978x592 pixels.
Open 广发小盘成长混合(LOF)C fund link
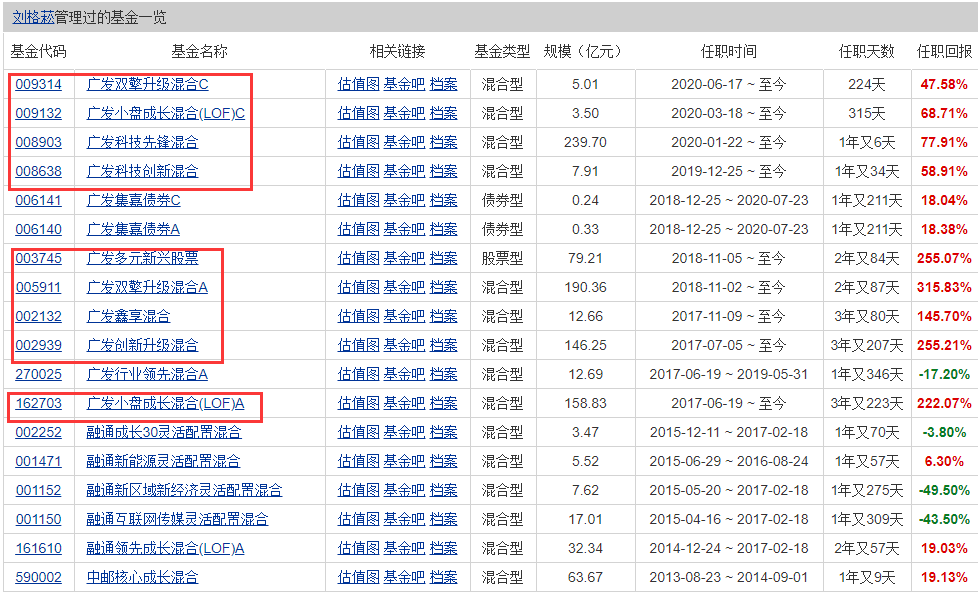(166, 114)
